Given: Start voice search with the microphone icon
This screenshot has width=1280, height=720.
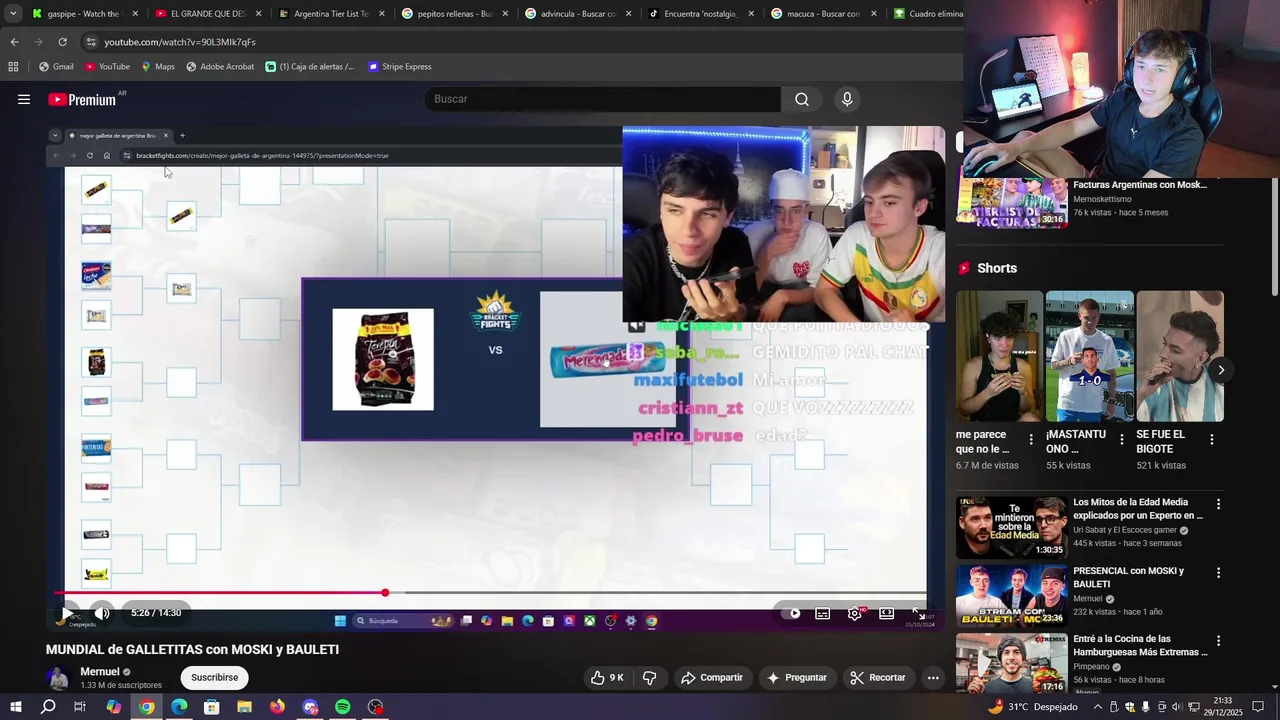Looking at the screenshot, I should point(847,99).
